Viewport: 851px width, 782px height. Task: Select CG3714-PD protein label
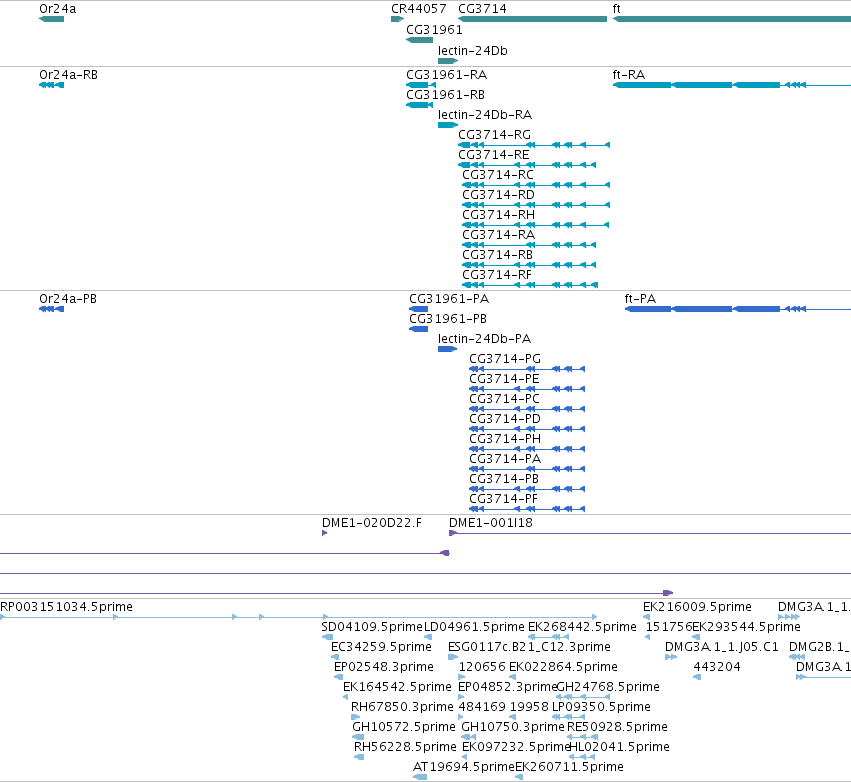coord(505,419)
